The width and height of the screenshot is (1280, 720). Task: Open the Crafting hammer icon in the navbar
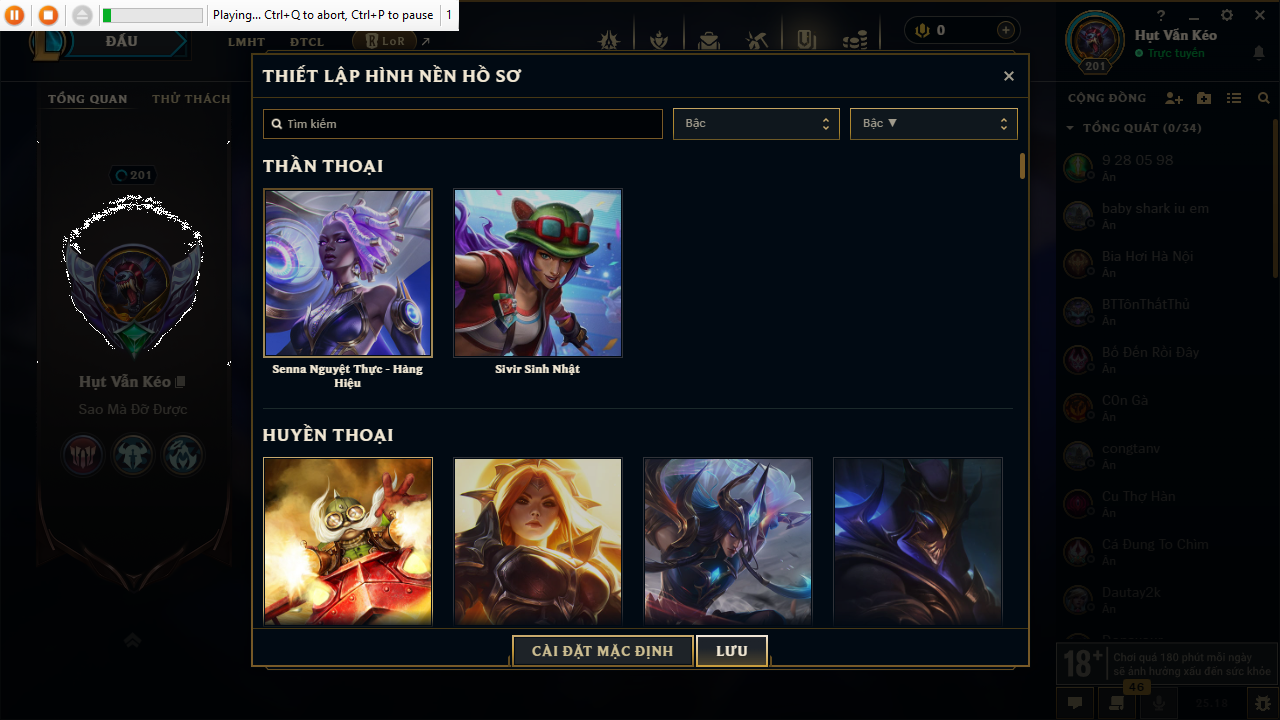tap(756, 40)
